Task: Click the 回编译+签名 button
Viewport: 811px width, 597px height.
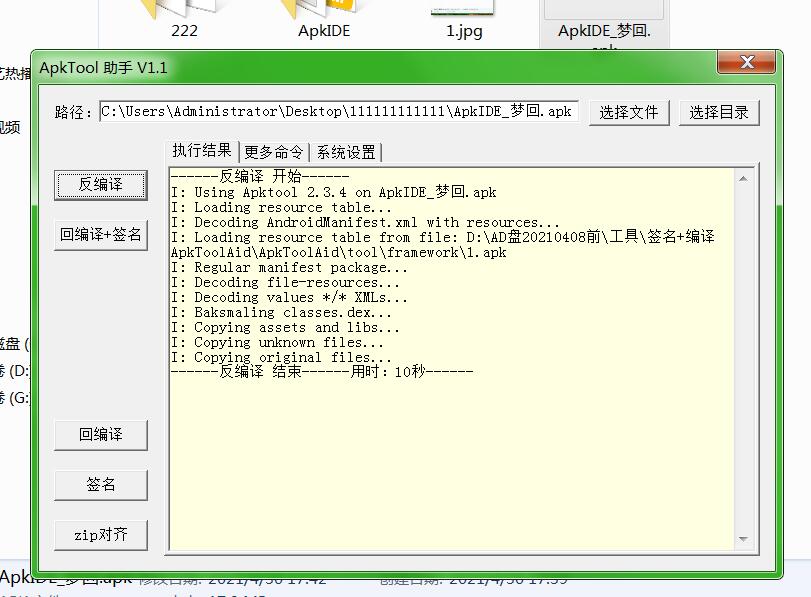Action: pos(101,235)
